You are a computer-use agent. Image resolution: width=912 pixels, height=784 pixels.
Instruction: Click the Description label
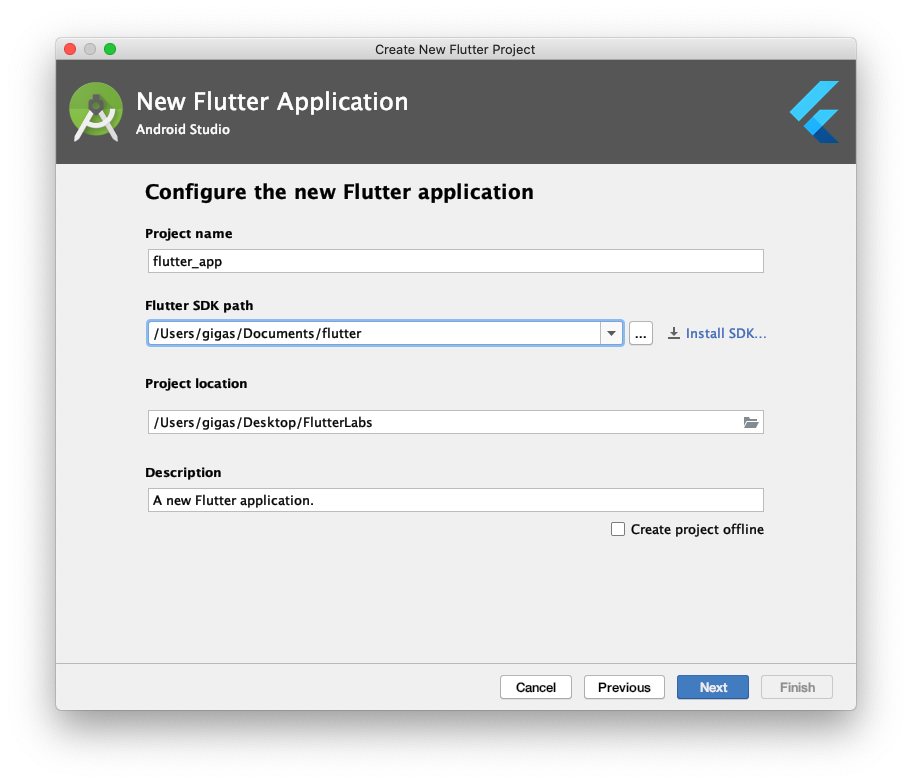point(183,472)
